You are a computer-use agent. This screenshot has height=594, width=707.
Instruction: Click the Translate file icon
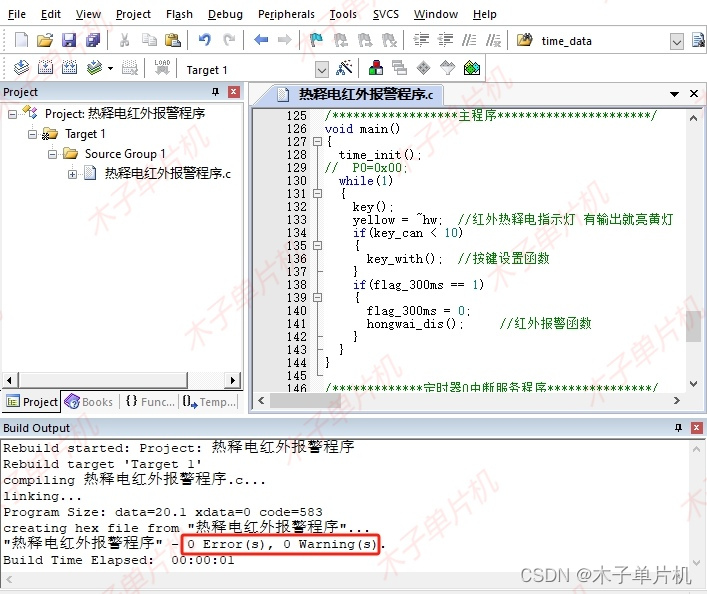pos(21,68)
